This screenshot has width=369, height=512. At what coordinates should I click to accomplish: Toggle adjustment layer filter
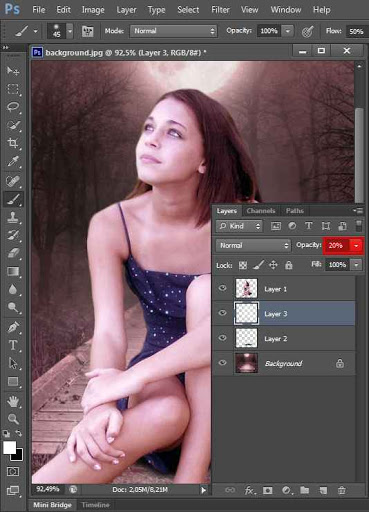point(292,226)
